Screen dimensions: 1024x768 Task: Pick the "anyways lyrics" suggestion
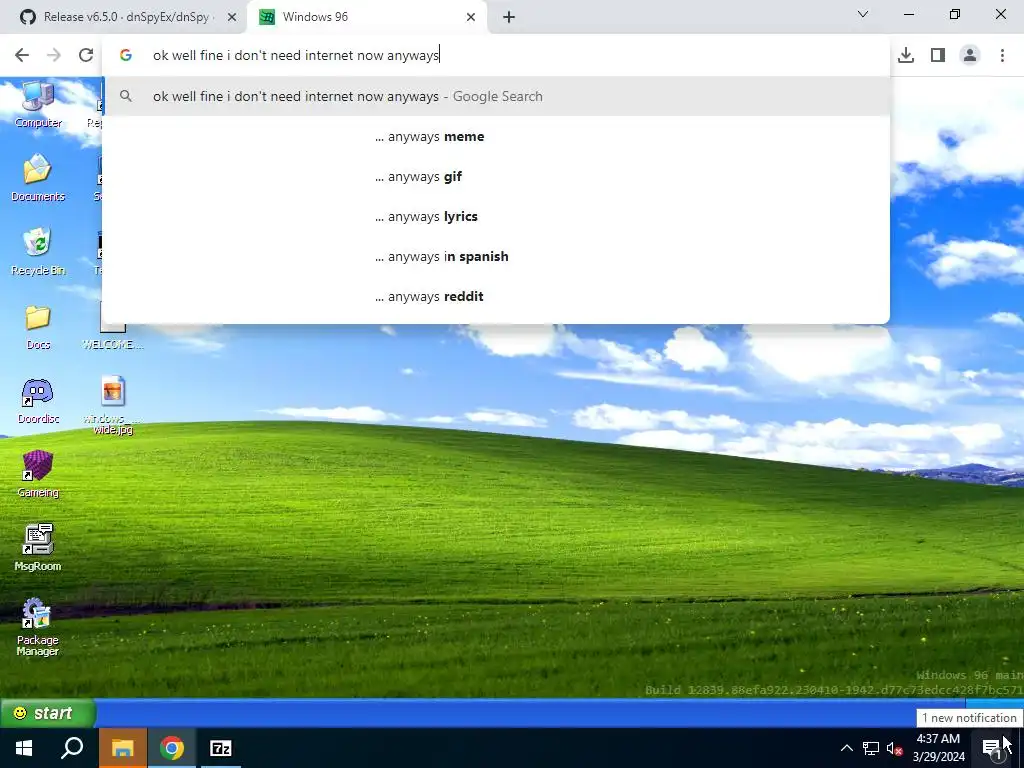pyautogui.click(x=496, y=216)
